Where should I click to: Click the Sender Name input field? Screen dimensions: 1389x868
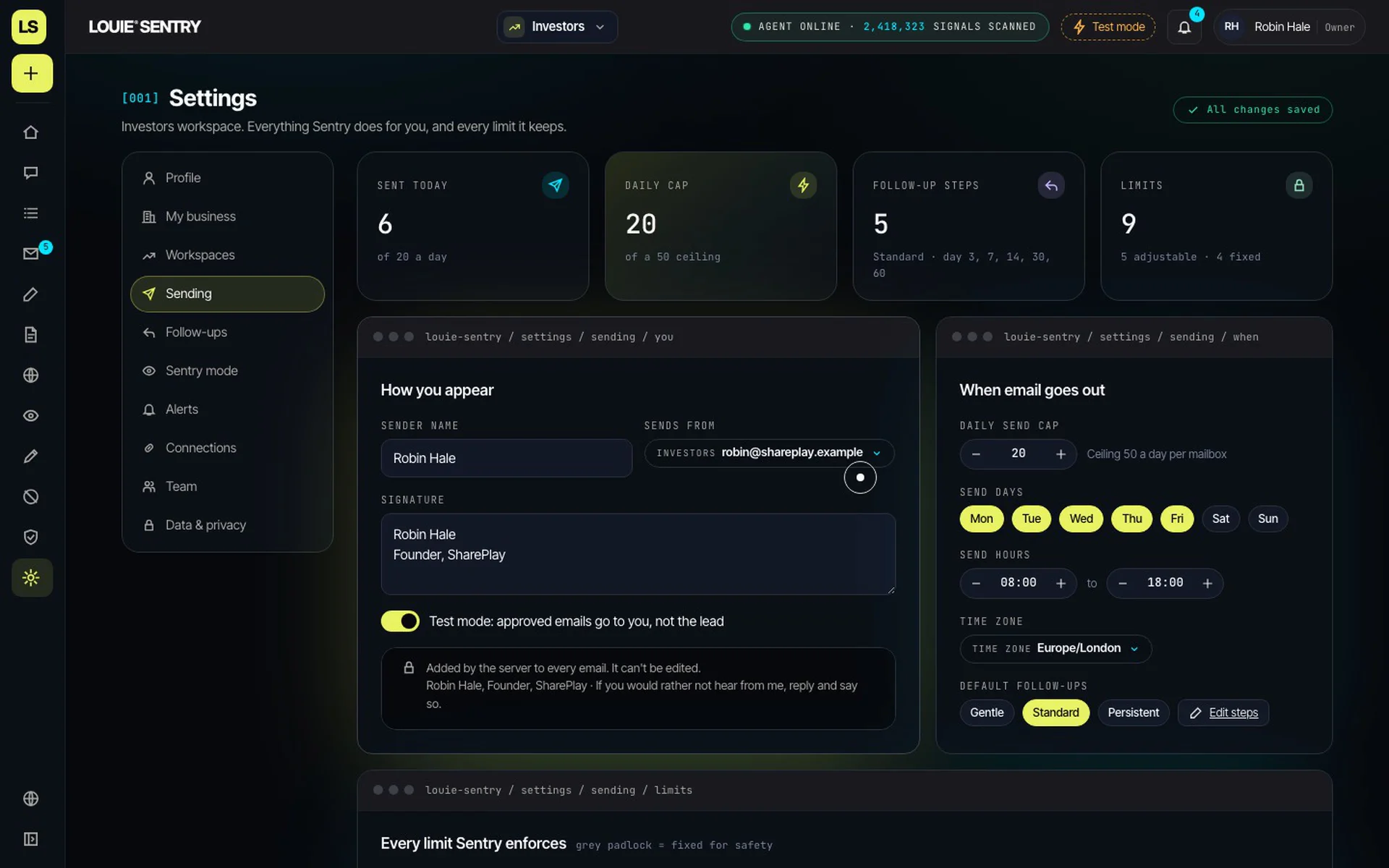click(506, 458)
